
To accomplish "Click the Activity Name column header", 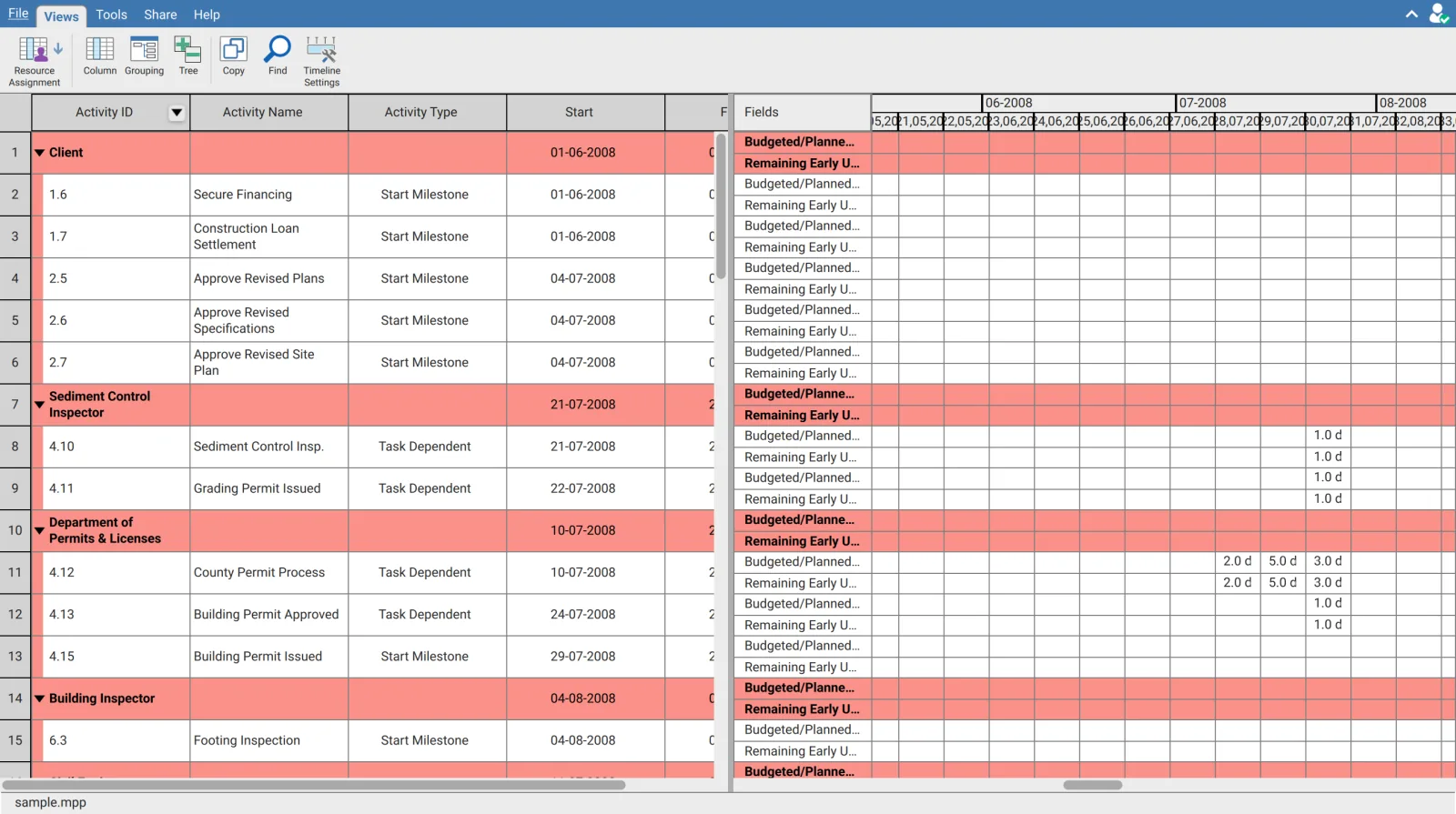I will coord(269,112).
